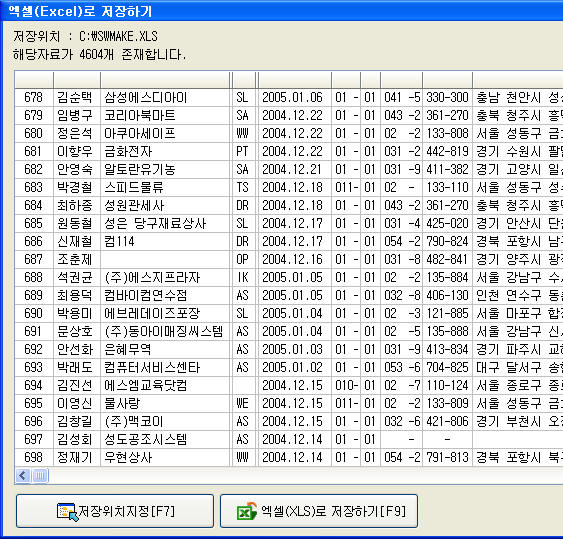Click the blank header above the company column
The image size is (563, 539).
[x=165, y=80]
